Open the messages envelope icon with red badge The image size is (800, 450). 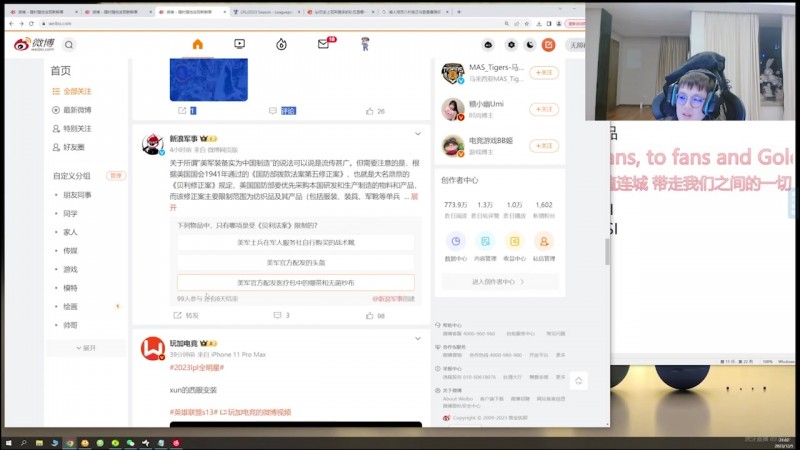(x=323, y=44)
